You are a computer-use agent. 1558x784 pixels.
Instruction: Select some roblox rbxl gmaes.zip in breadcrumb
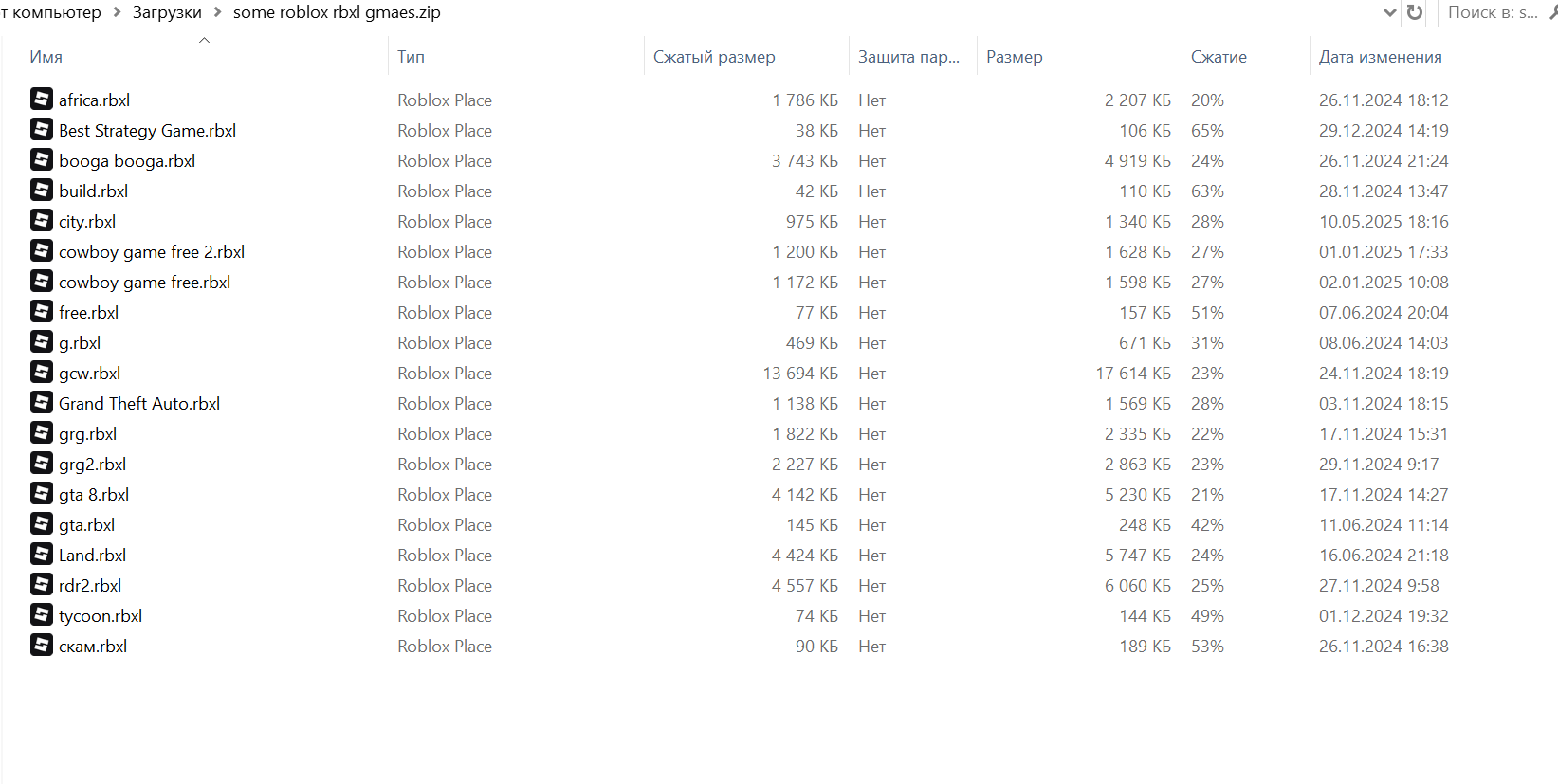click(337, 12)
